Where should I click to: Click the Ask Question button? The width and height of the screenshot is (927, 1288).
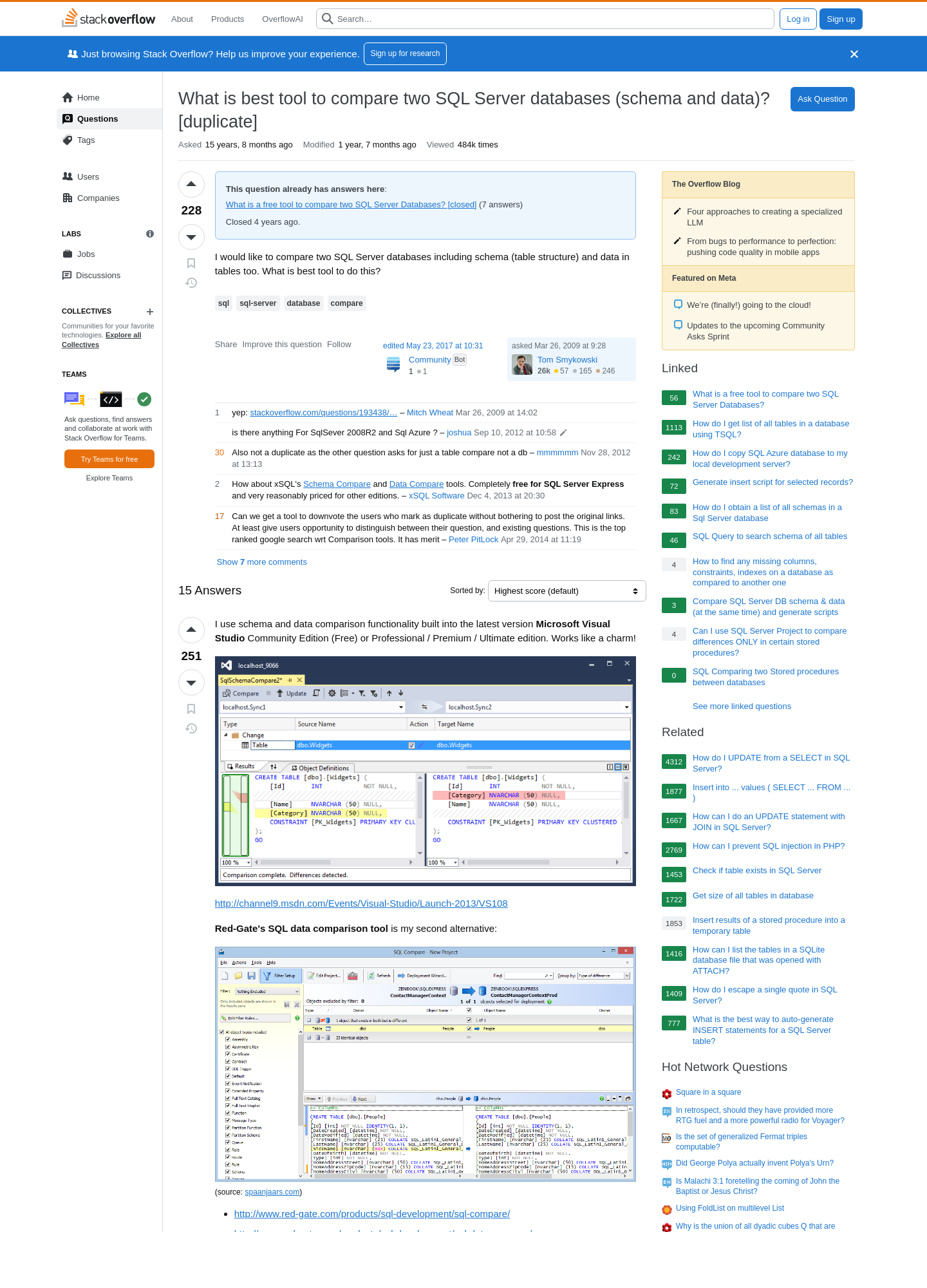822,99
